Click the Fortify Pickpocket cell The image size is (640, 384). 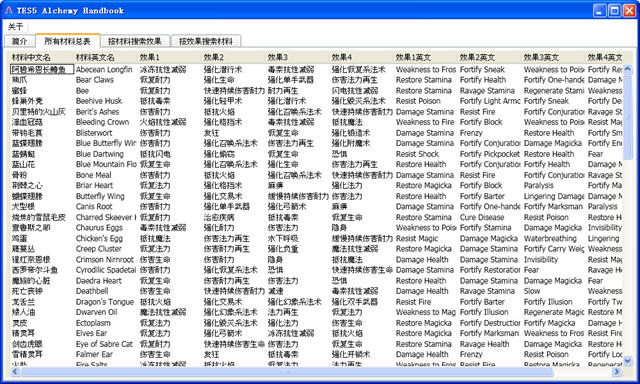[x=490, y=154]
